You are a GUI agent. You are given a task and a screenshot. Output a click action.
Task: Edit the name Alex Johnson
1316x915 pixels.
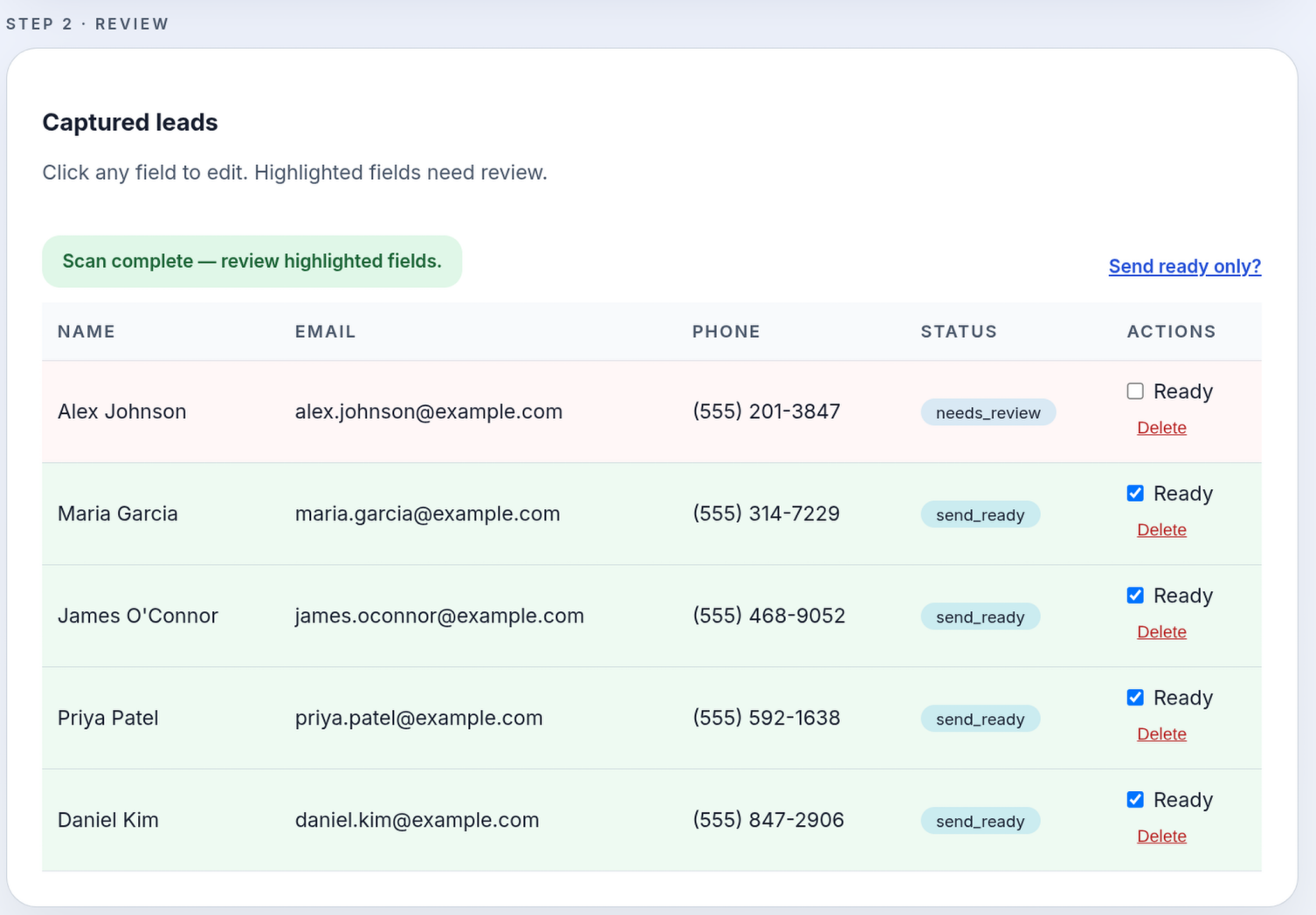point(122,411)
